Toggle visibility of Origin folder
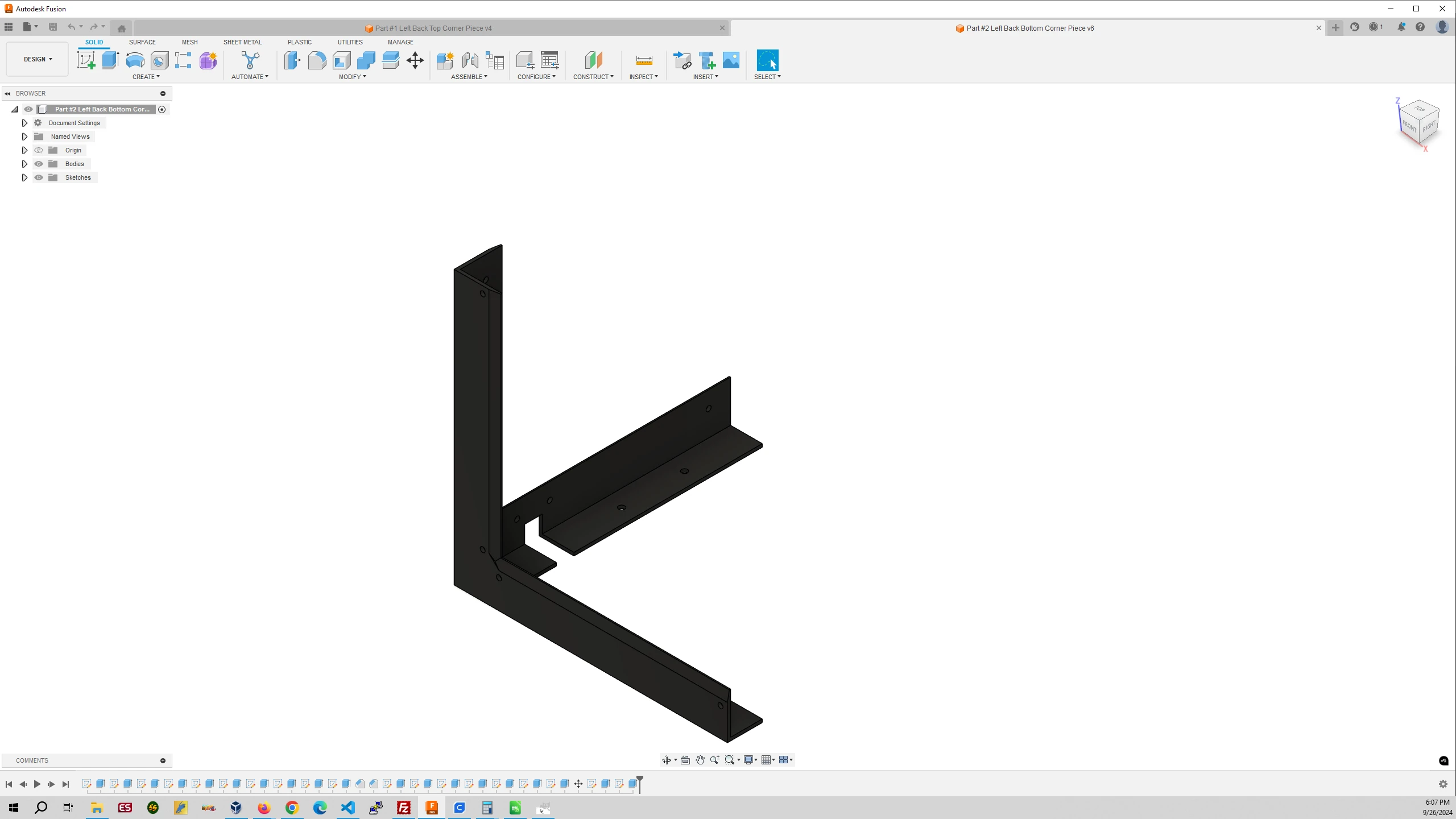 tap(39, 150)
